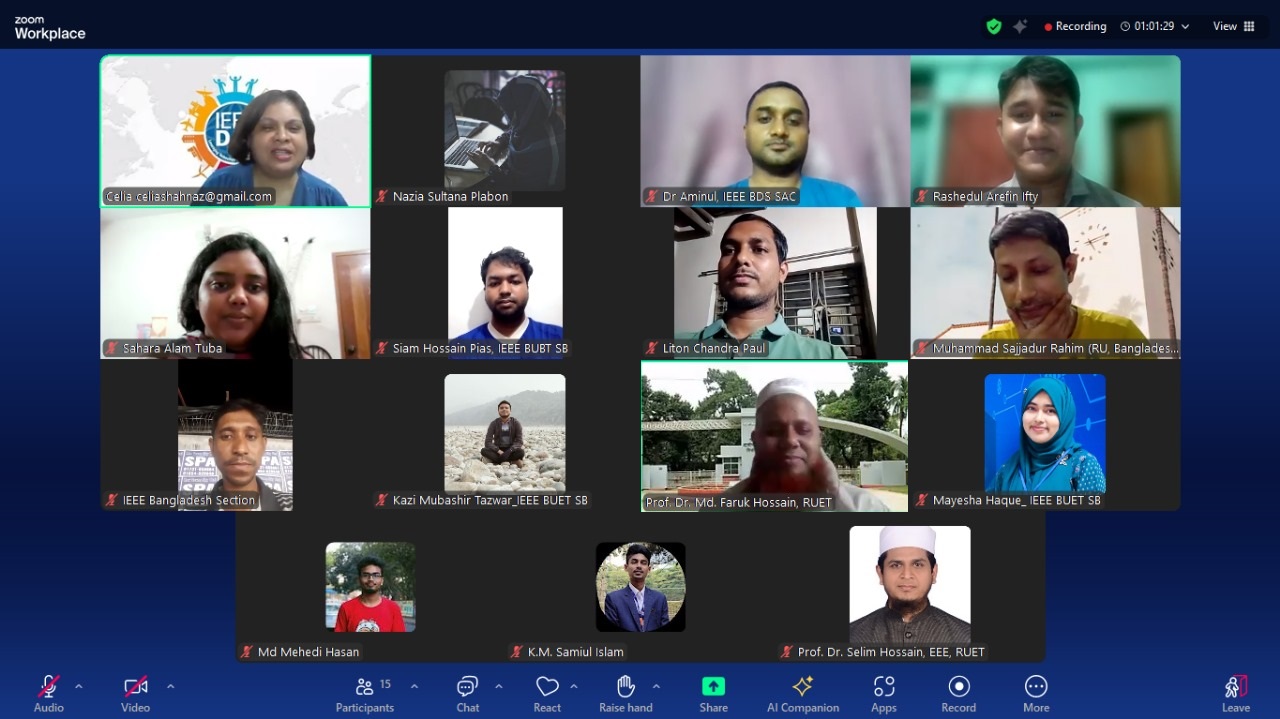Click the muted mic icon beside Sahara Alam Tuba
Viewport: 1280px width, 719px height.
point(112,349)
